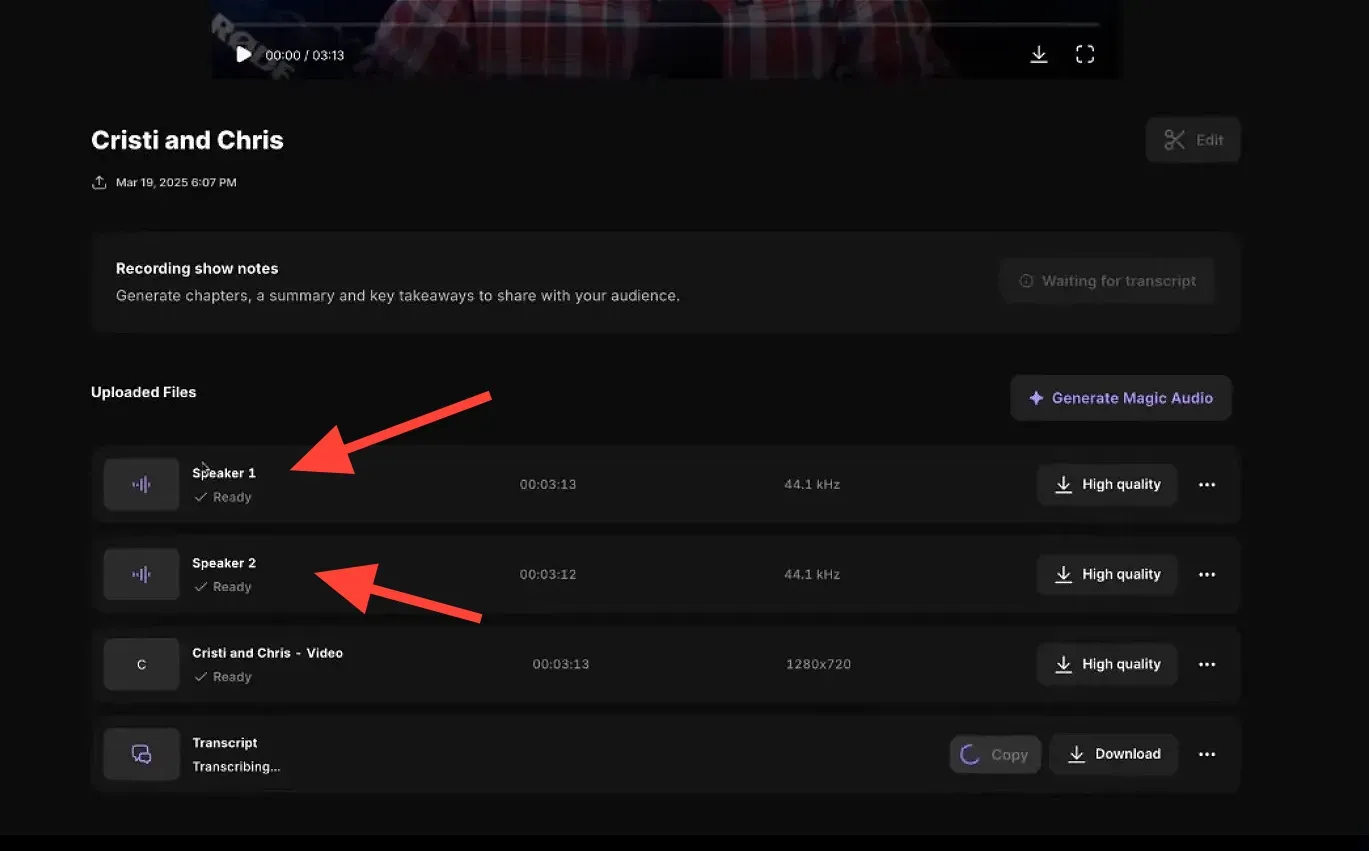
Task: Open more options for Speaker 1
Action: [x=1207, y=485]
